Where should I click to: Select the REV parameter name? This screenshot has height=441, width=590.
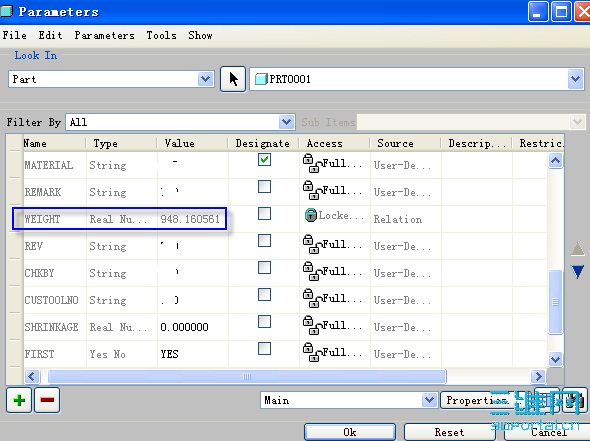click(x=33, y=246)
